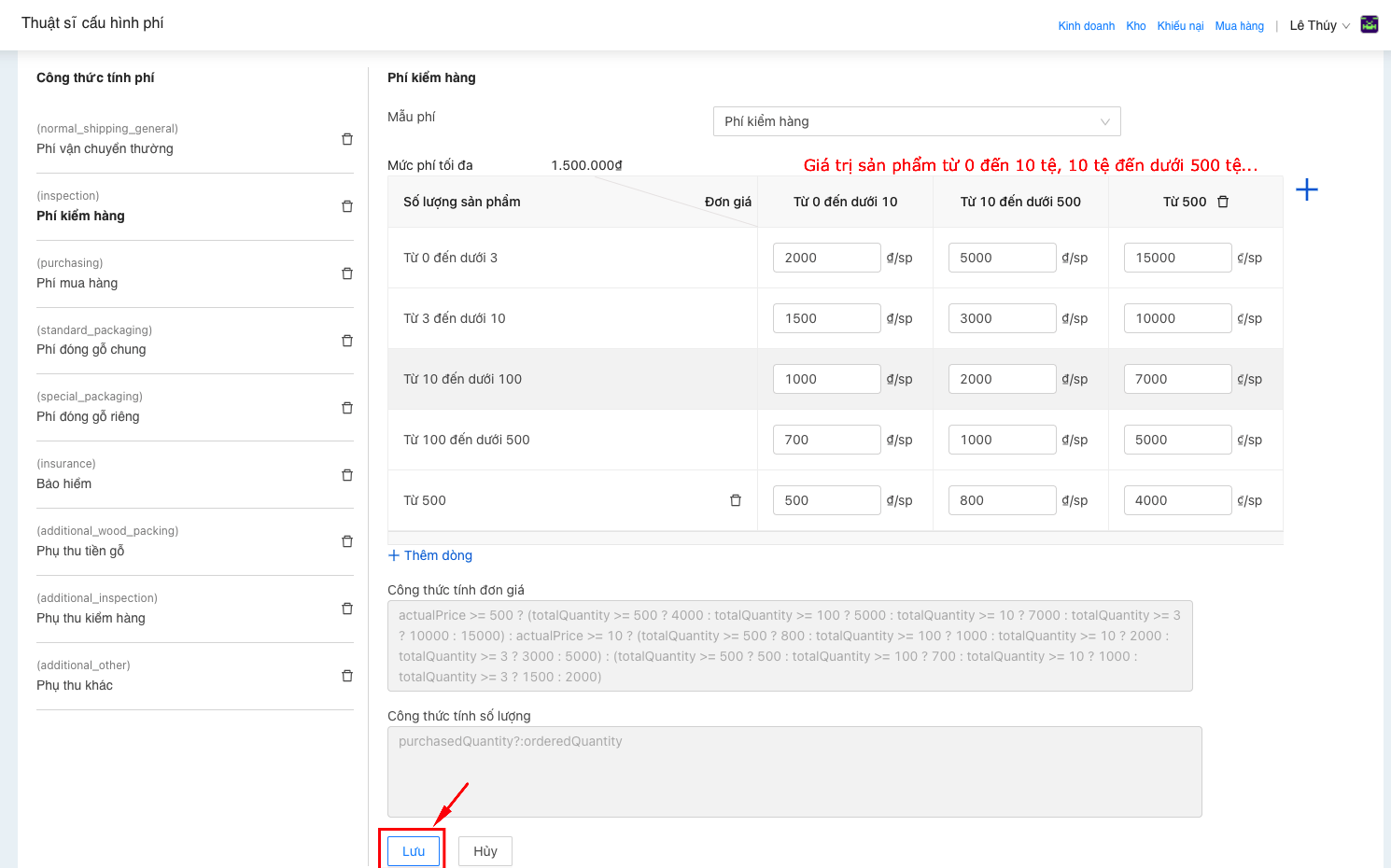Click the Lưu button
Screen dimensions: 1391x868
pyautogui.click(x=413, y=851)
